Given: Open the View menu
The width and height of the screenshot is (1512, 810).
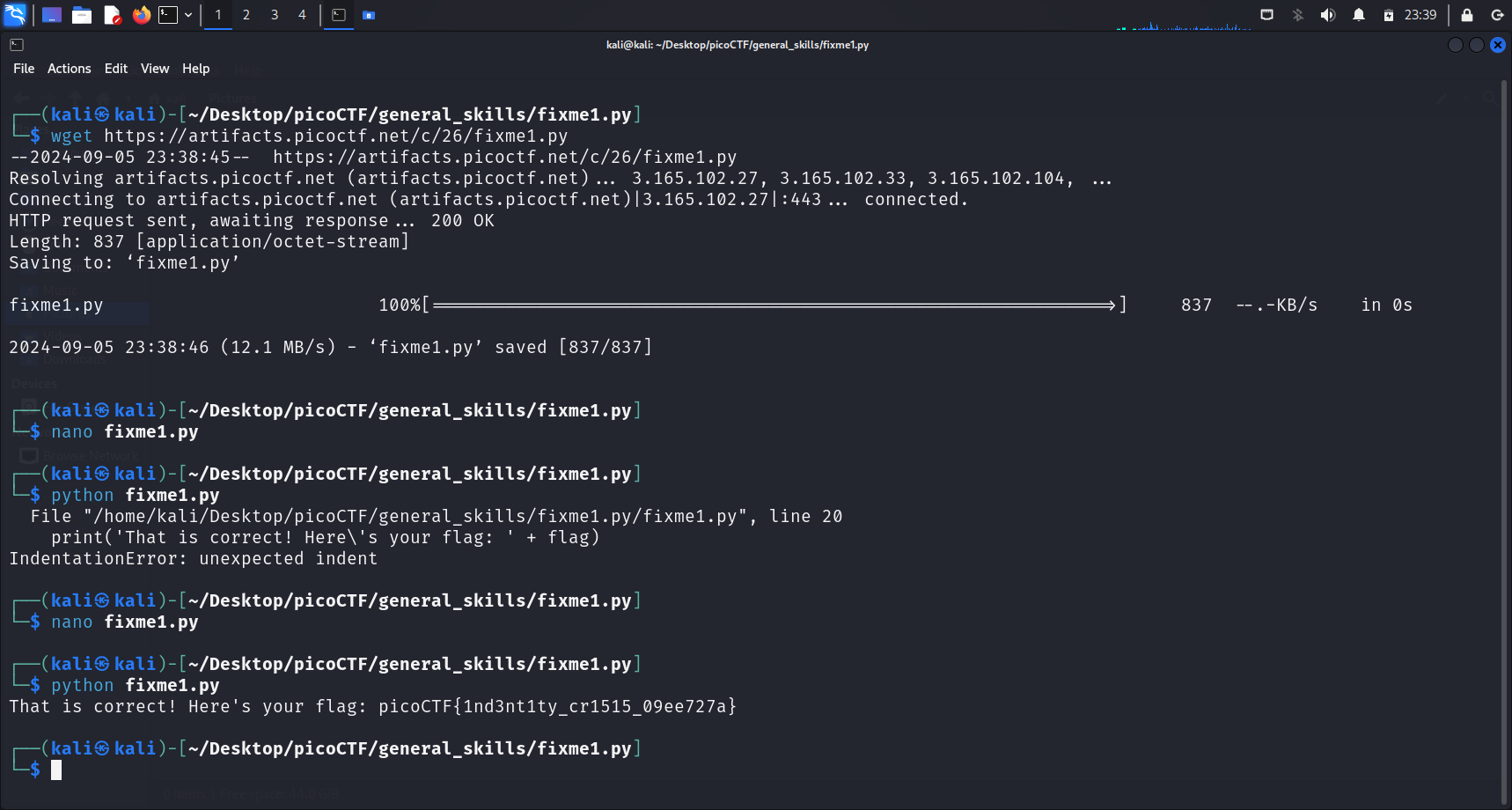Looking at the screenshot, I should 154,69.
